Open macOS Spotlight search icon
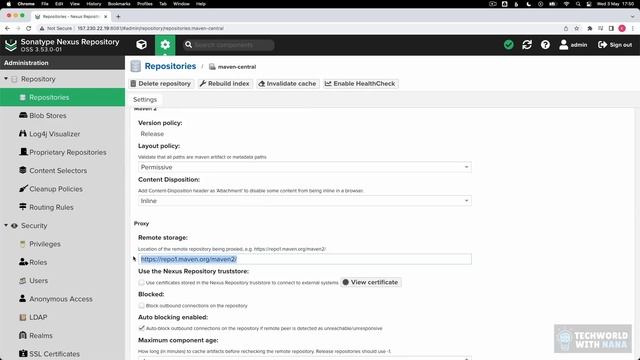This screenshot has width=640, height=360. [578, 4]
